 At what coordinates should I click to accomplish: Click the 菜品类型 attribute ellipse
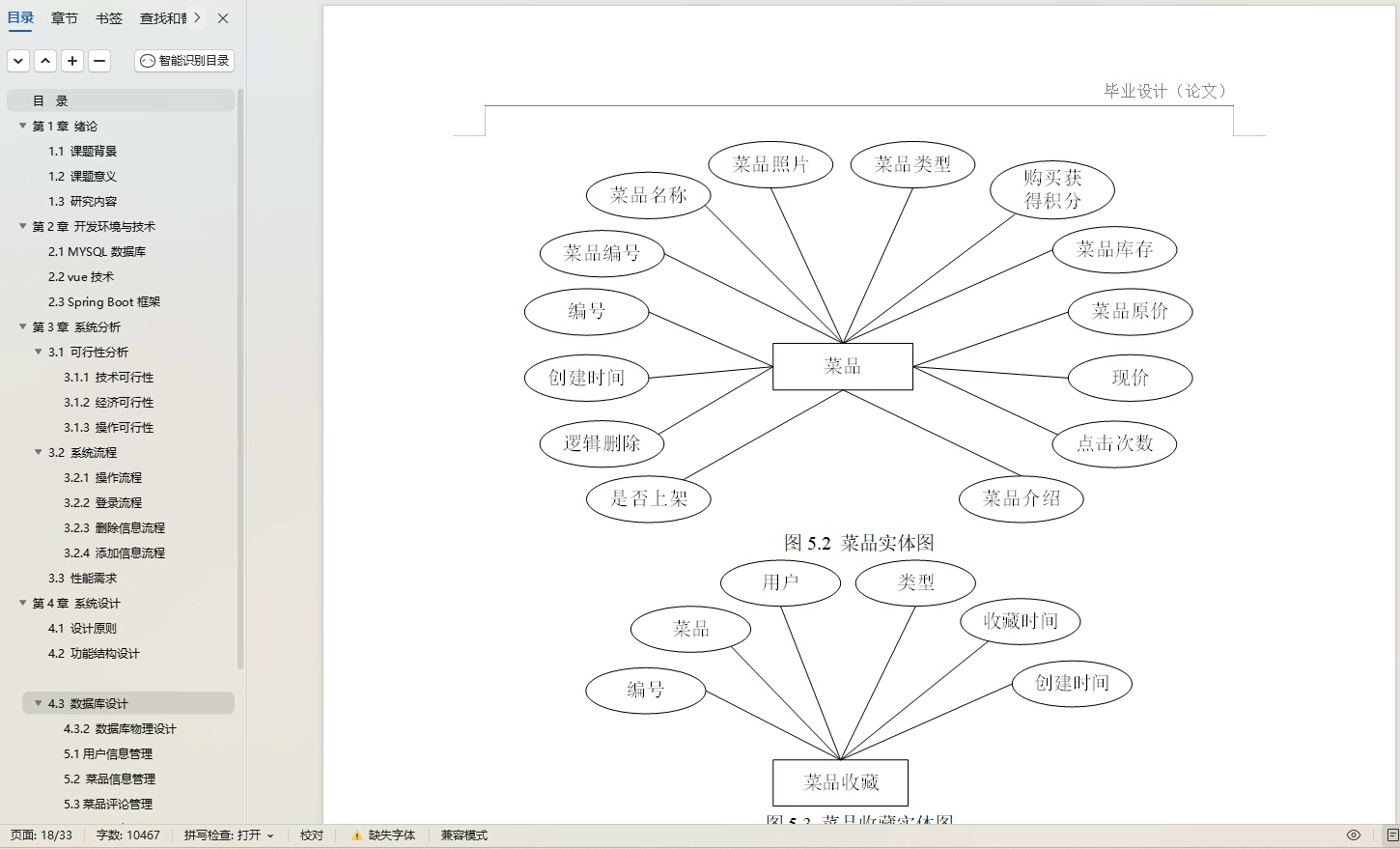coord(912,164)
